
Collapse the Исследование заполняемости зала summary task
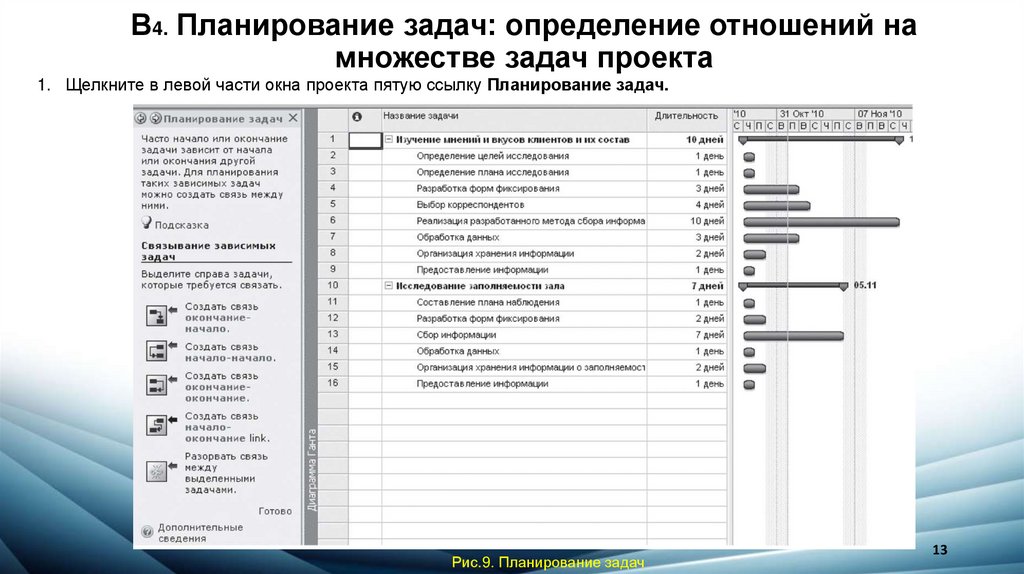point(389,285)
